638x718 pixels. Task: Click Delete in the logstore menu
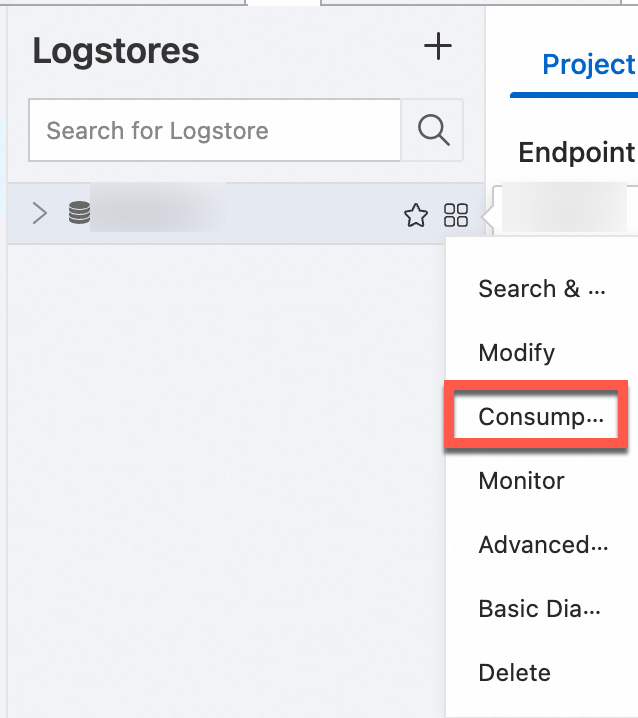click(515, 673)
